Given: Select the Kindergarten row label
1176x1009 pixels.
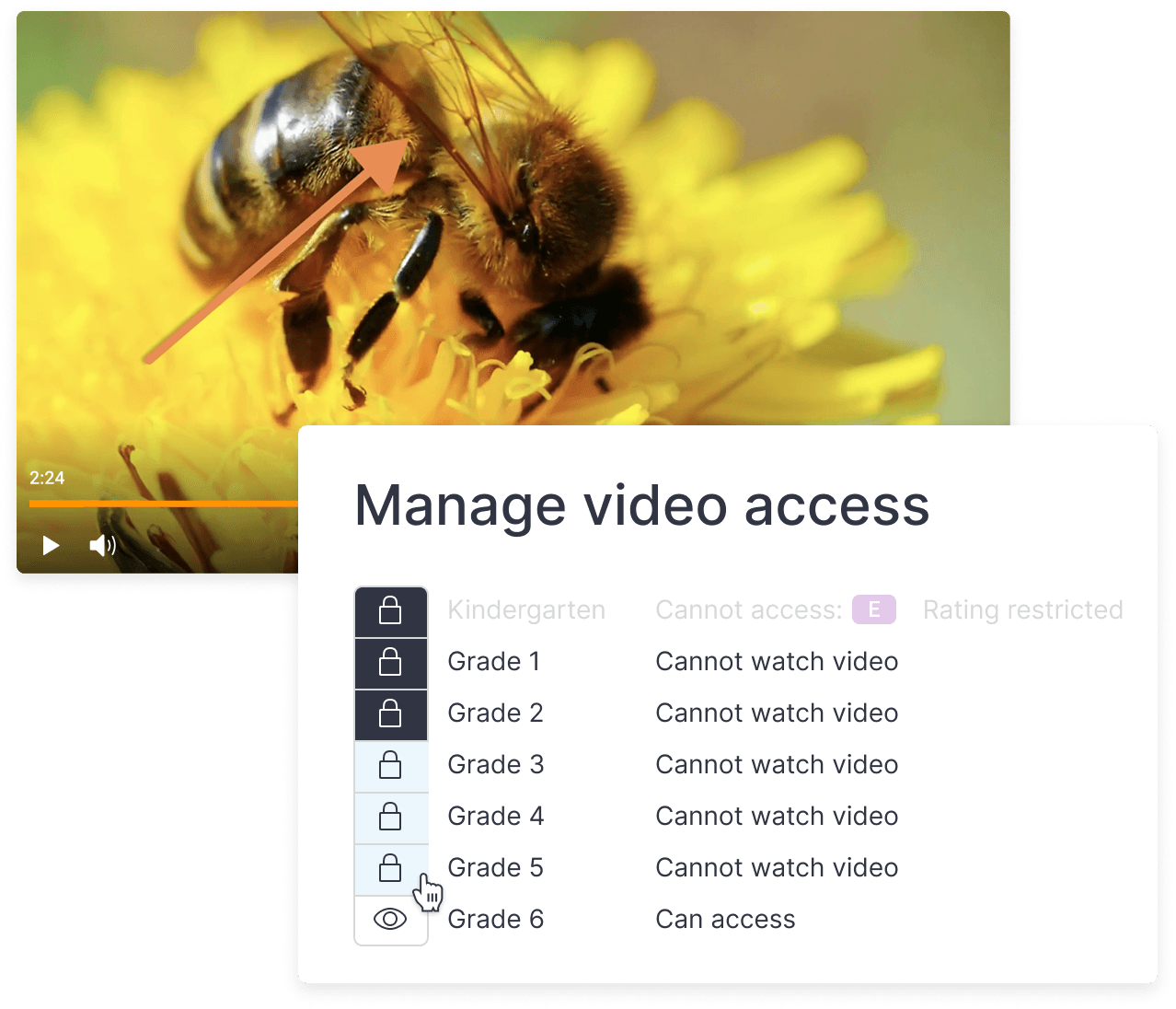Looking at the screenshot, I should coord(526,609).
